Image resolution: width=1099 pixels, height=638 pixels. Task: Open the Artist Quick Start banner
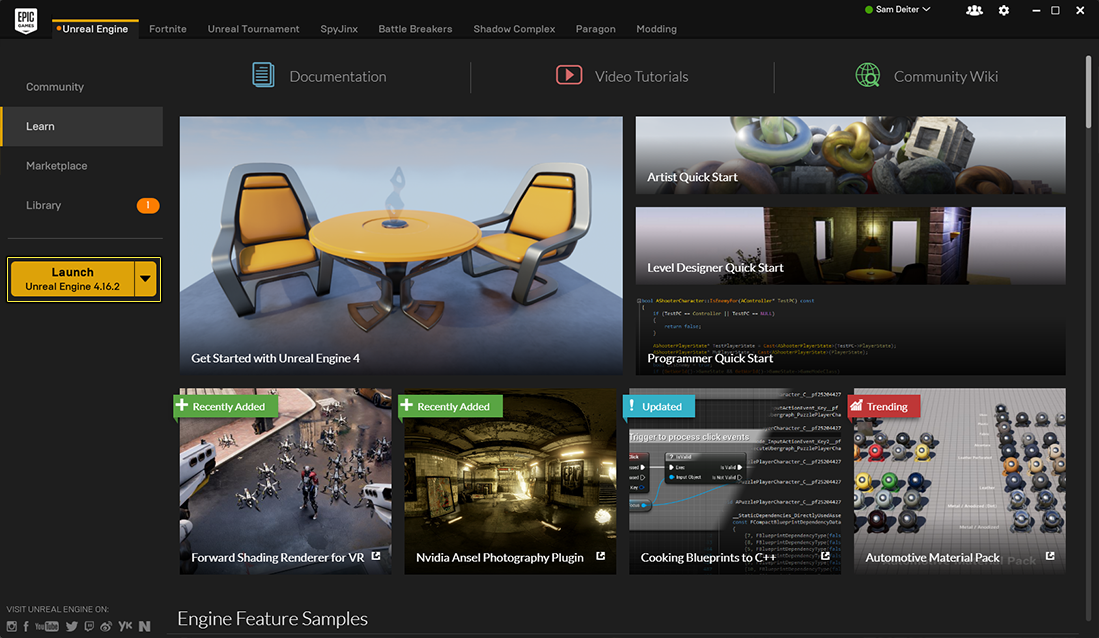tap(850, 155)
